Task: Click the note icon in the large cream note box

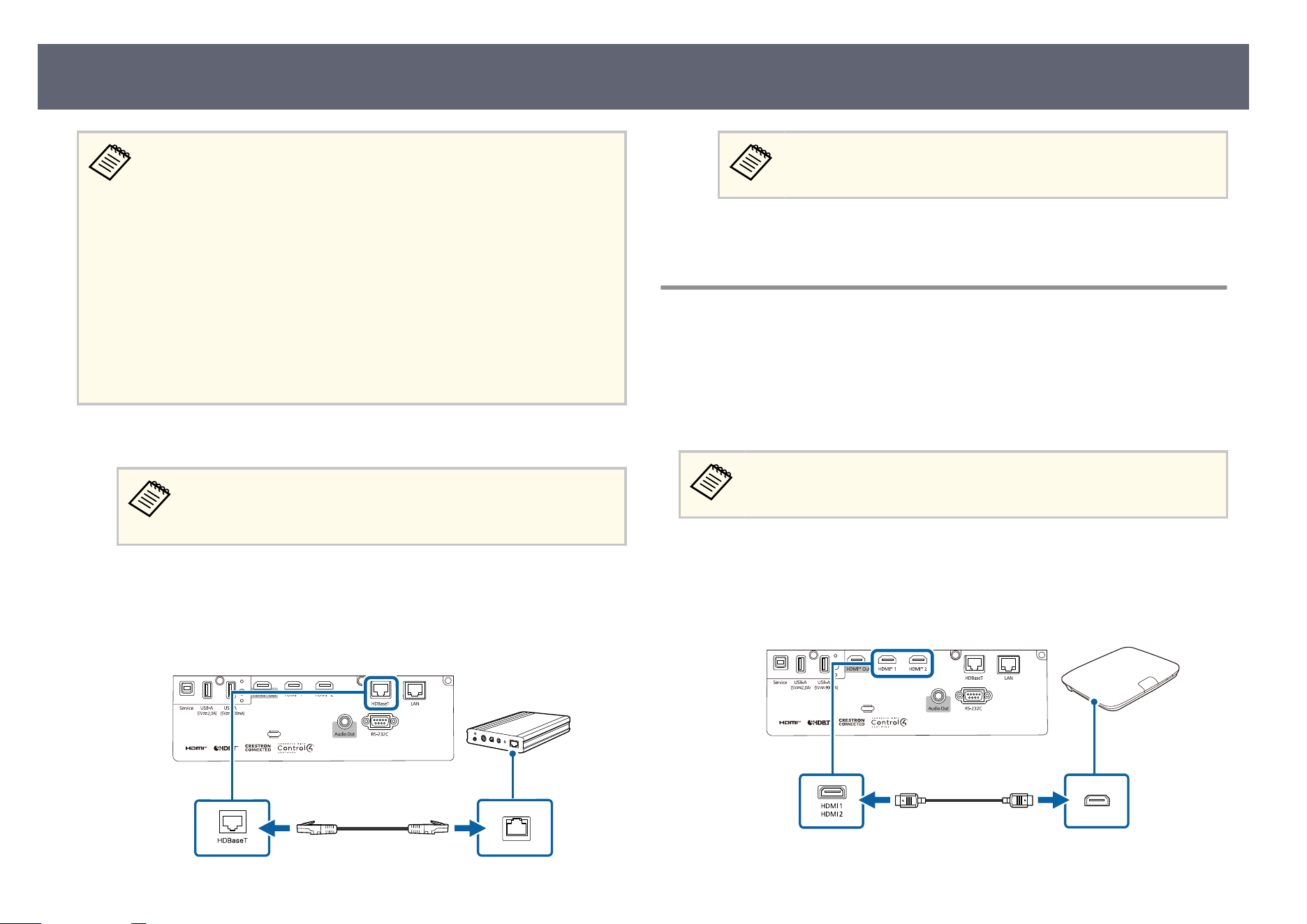Action: [x=110, y=163]
